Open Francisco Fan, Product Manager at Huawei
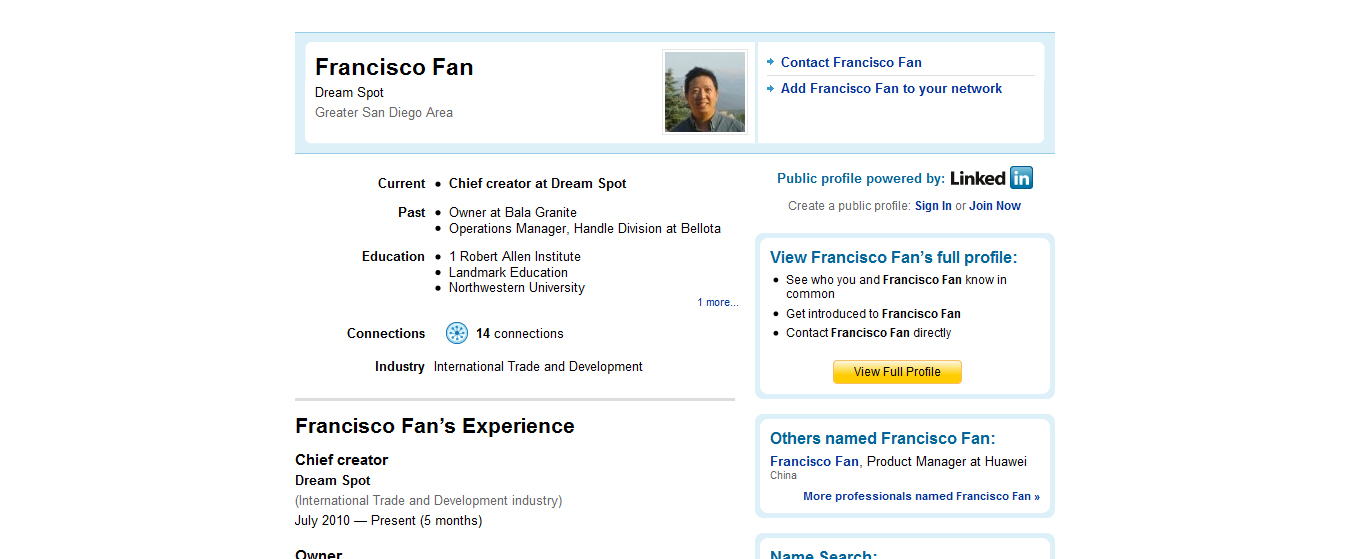The width and height of the screenshot is (1347, 559). [814, 461]
